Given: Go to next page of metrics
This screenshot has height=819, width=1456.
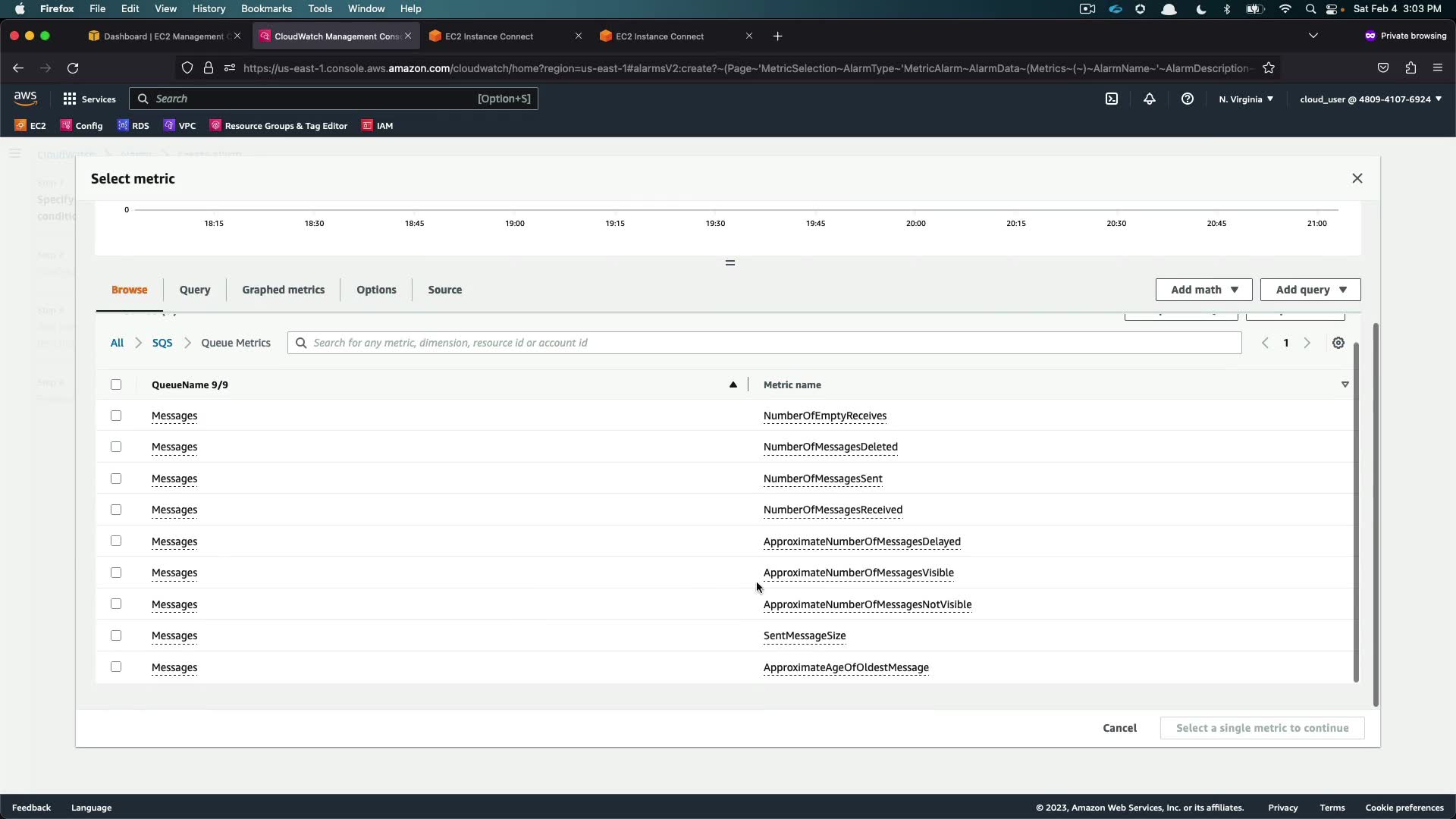Looking at the screenshot, I should pos(1307,343).
